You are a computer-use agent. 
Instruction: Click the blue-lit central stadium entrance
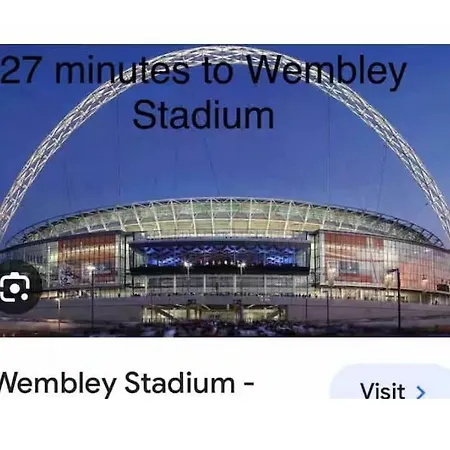[220, 255]
